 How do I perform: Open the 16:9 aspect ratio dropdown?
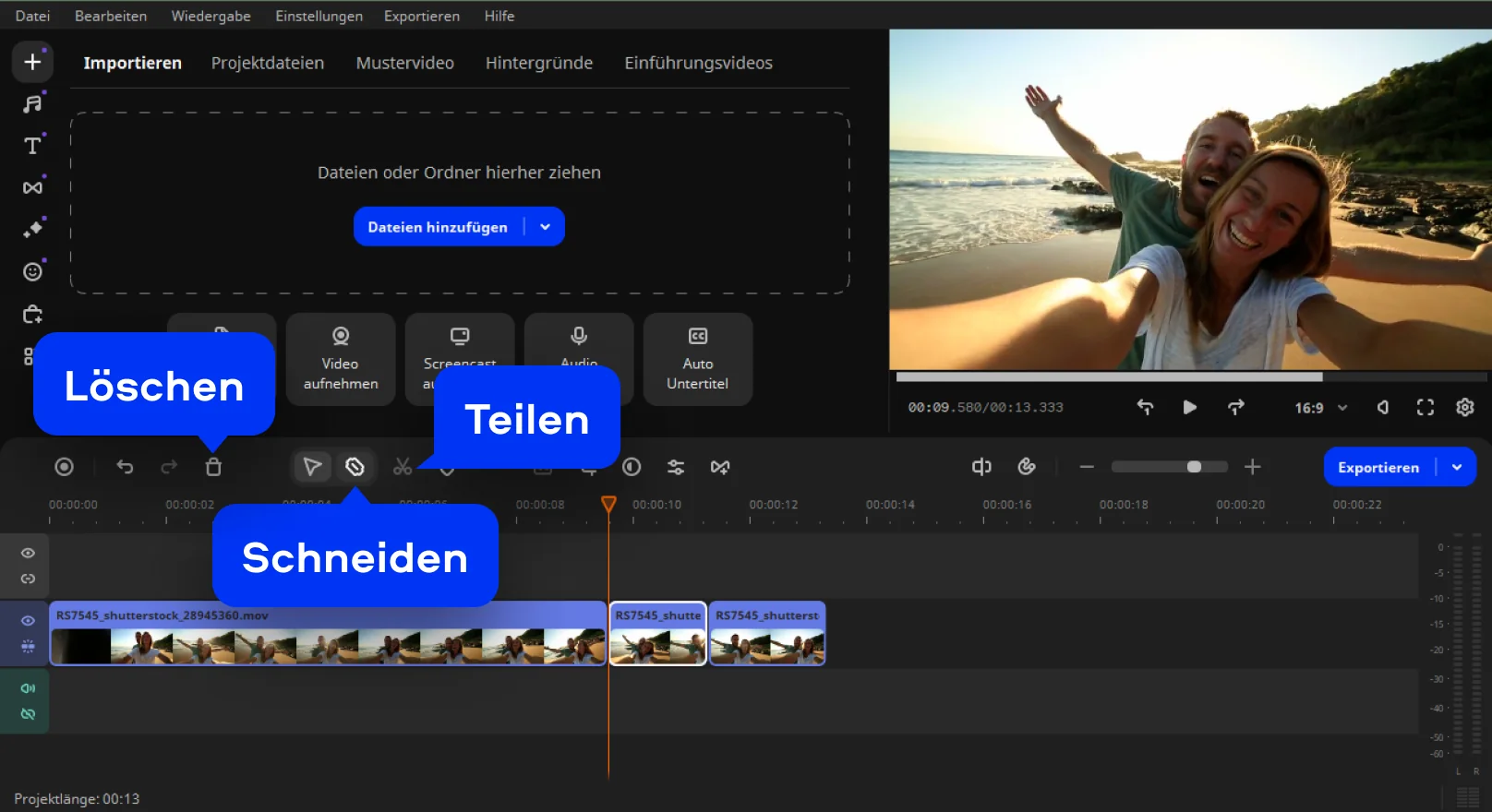pos(1321,407)
